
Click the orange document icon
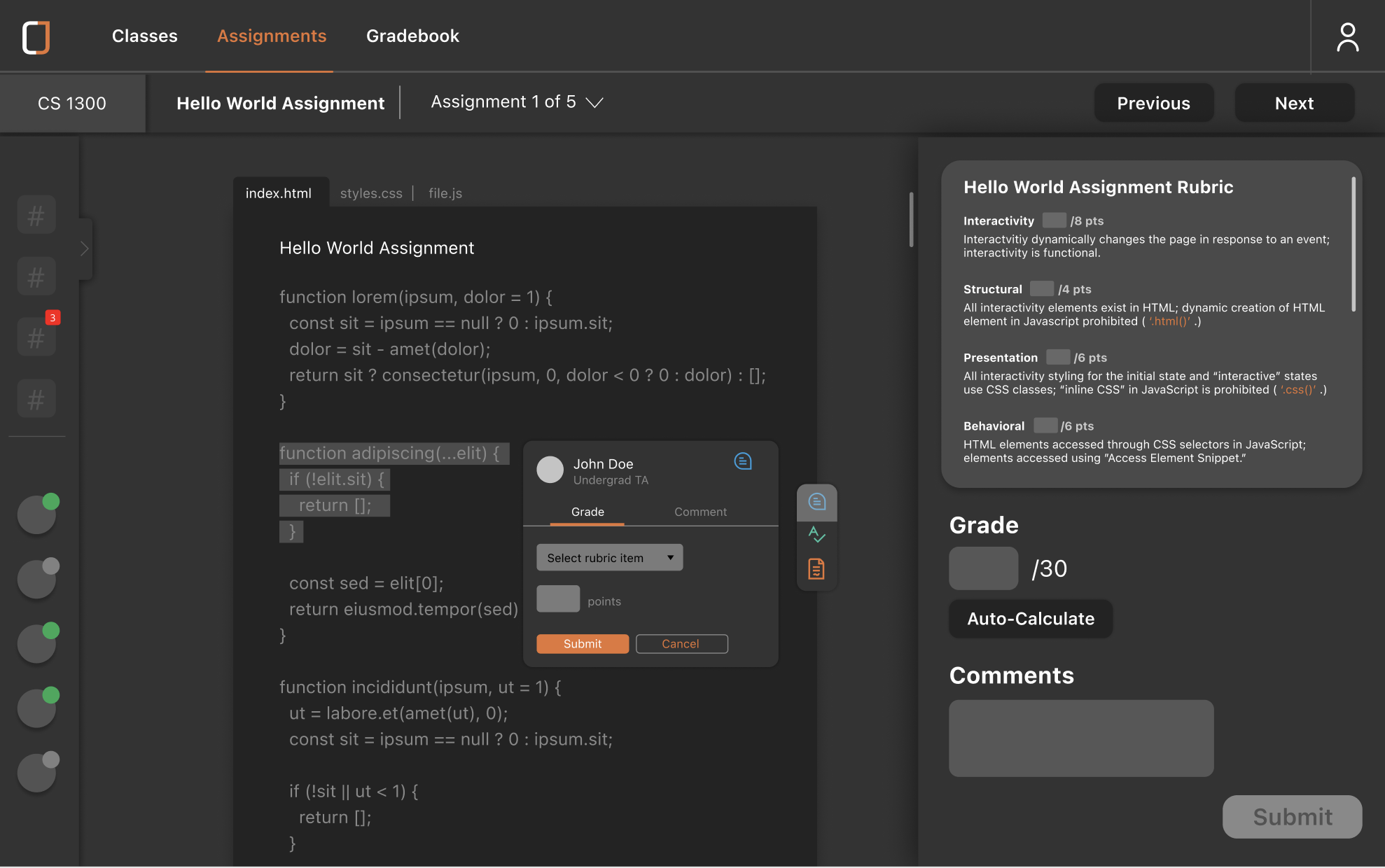816,568
